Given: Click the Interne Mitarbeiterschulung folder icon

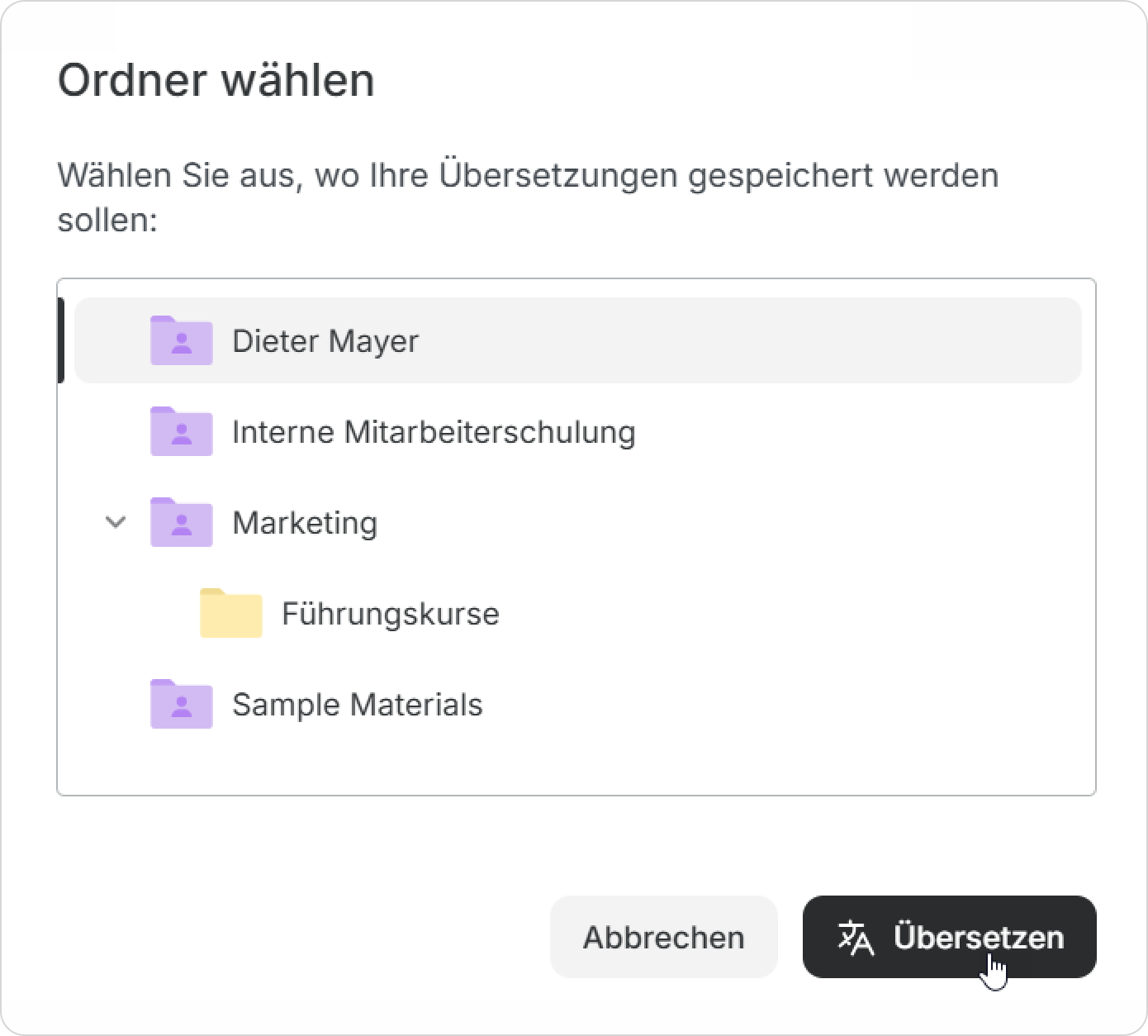Looking at the screenshot, I should point(181,431).
